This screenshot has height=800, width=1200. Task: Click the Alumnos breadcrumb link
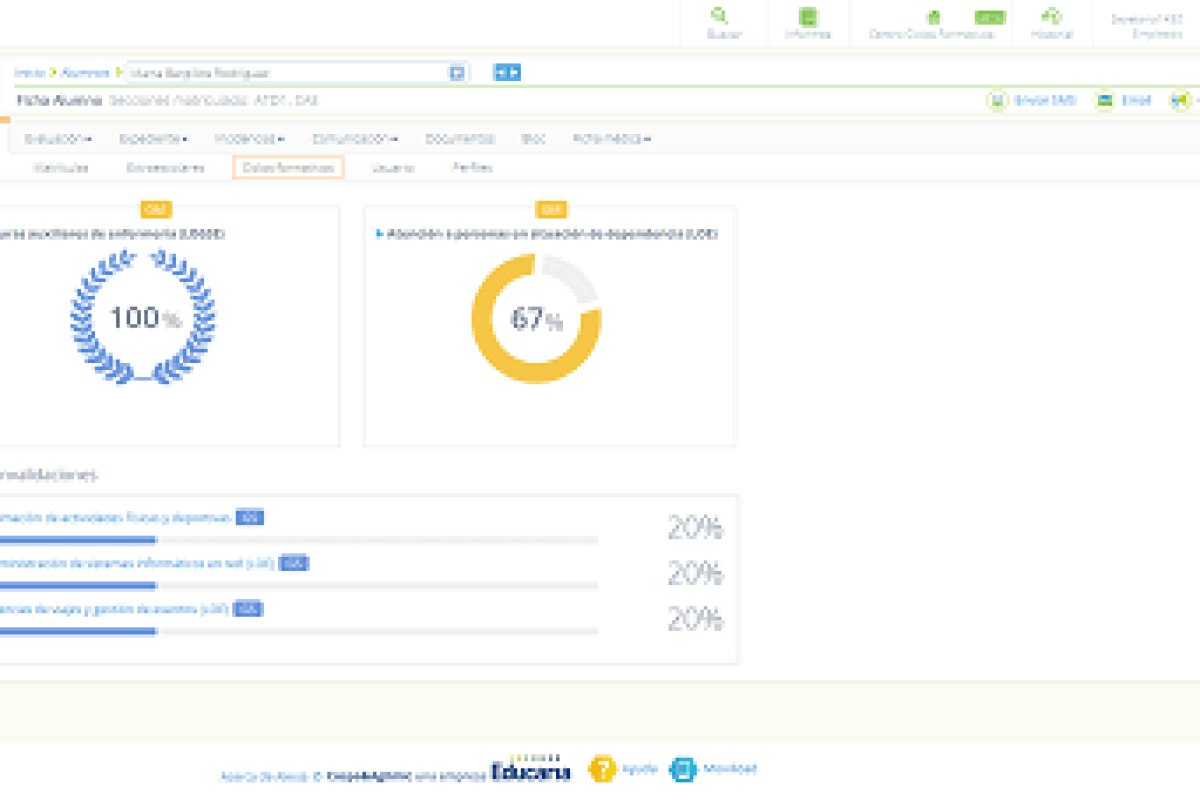point(85,73)
